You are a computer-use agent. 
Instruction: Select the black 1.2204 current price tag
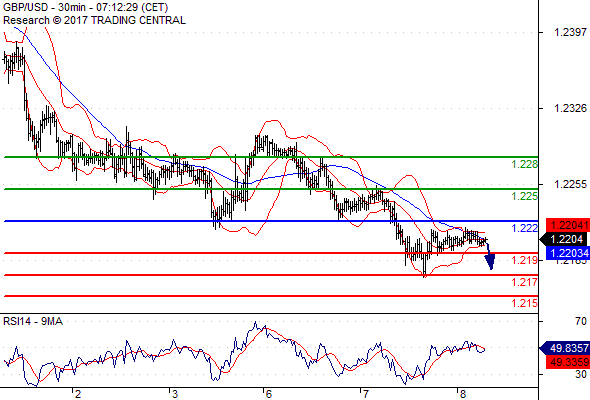coord(564,239)
